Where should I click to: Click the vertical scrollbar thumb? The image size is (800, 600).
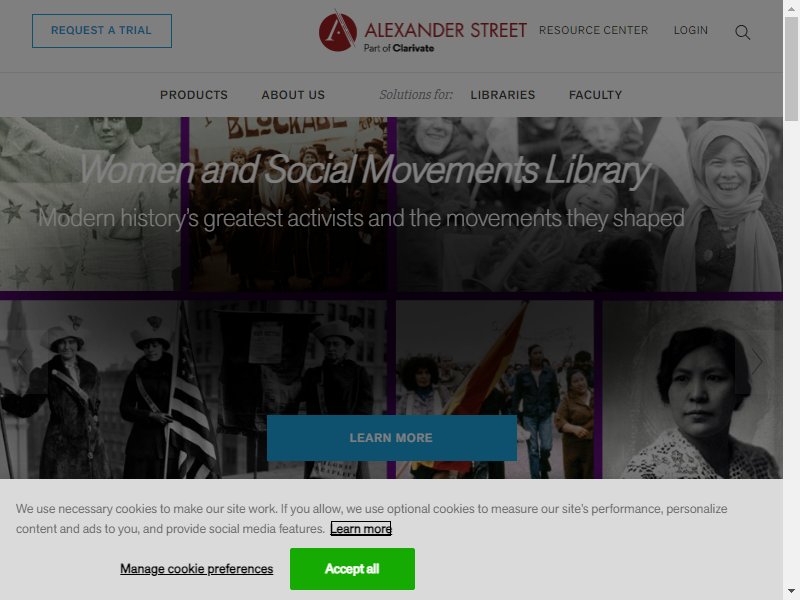pyautogui.click(x=791, y=69)
